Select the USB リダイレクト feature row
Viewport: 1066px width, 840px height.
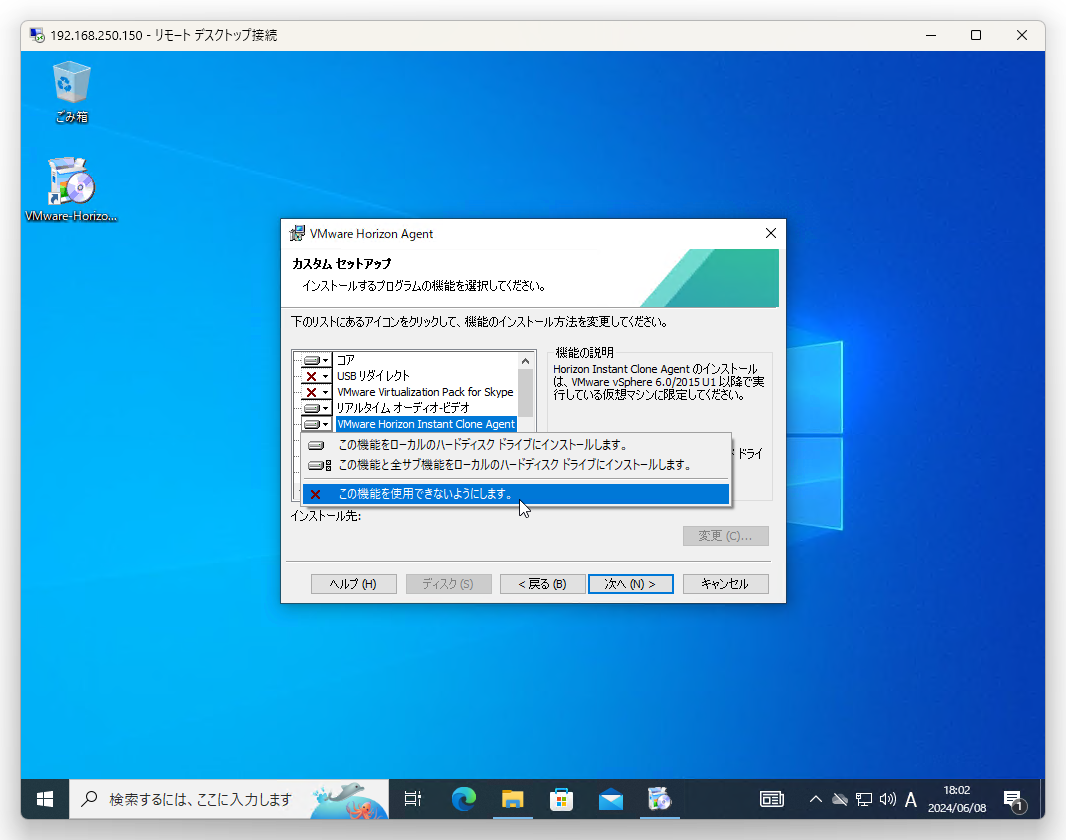coord(373,376)
